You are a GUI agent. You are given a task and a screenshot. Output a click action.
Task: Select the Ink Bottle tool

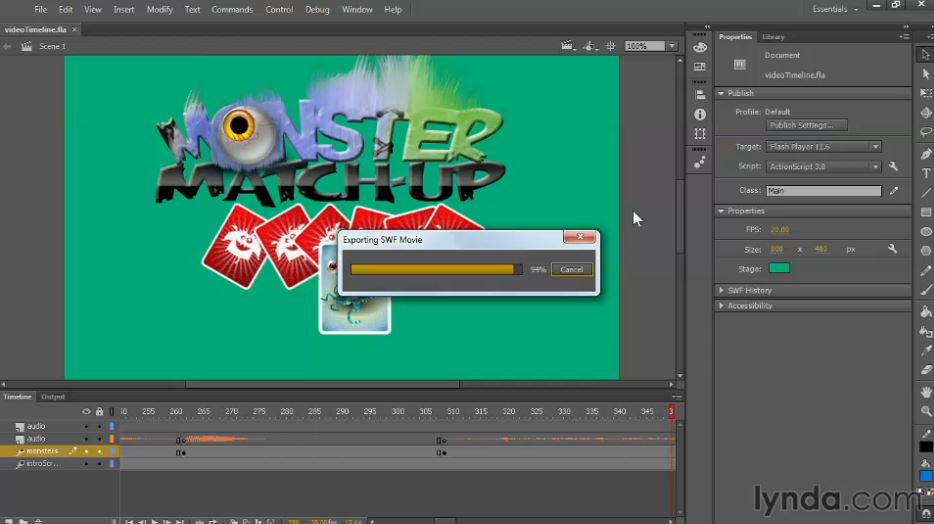[926, 331]
